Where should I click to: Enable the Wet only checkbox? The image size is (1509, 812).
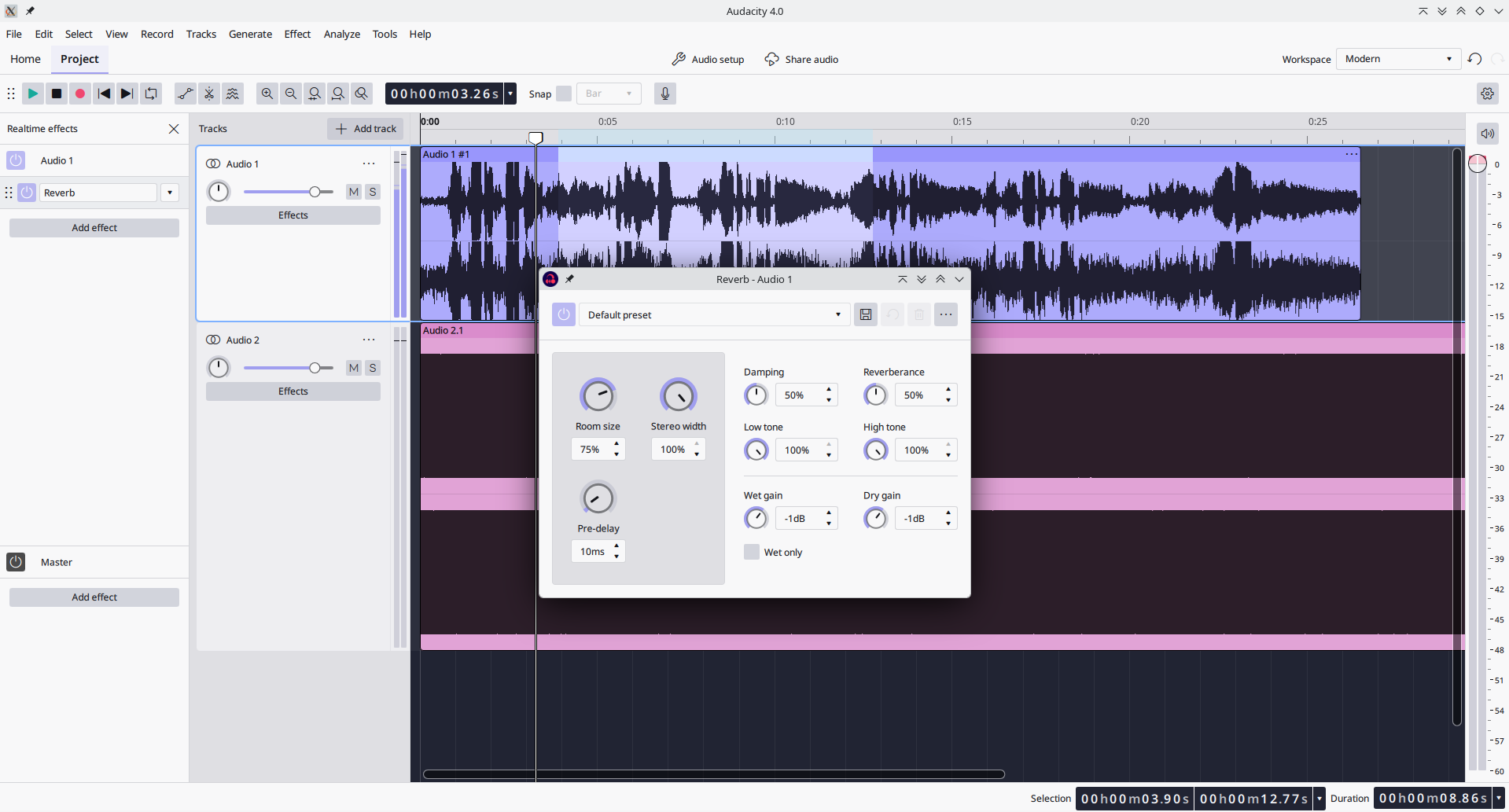tap(752, 552)
